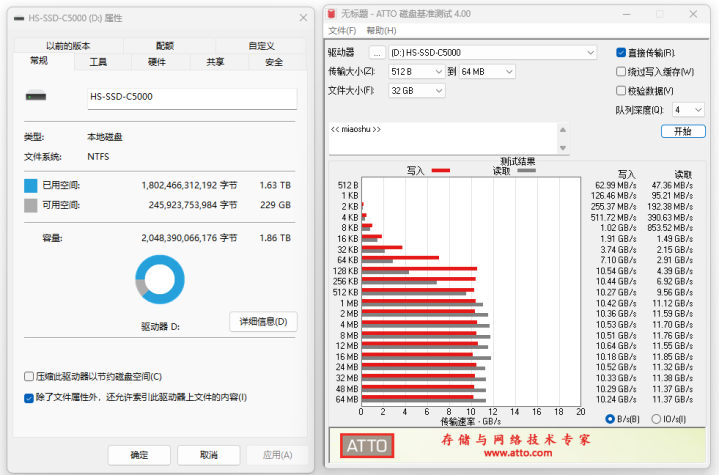Viewport: 719px width, 475px height.
Task: Open queue depth dropdown
Action: (688, 110)
